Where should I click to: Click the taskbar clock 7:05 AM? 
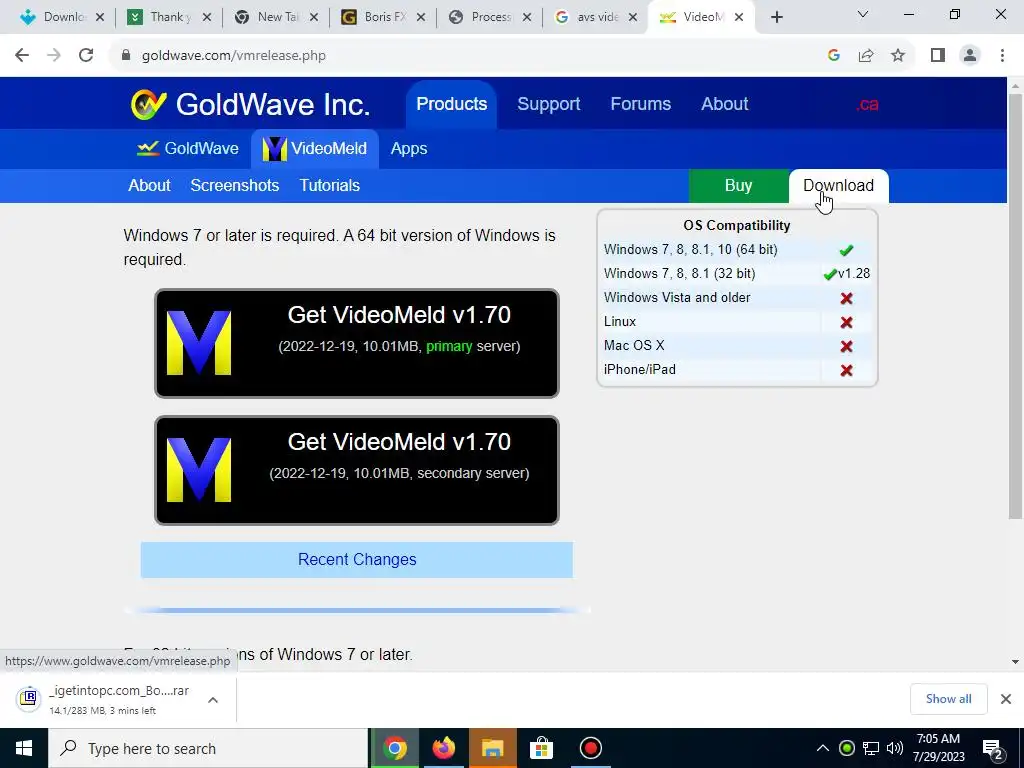(x=938, y=748)
